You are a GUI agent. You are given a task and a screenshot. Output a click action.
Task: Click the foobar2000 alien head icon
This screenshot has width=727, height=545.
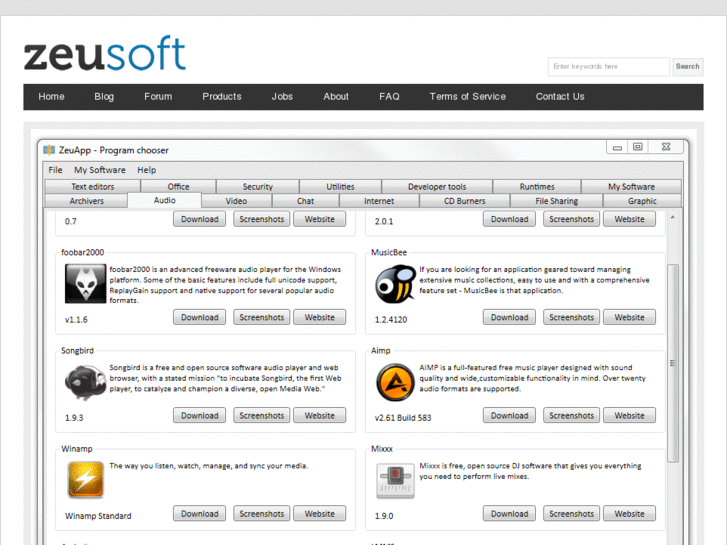point(85,283)
